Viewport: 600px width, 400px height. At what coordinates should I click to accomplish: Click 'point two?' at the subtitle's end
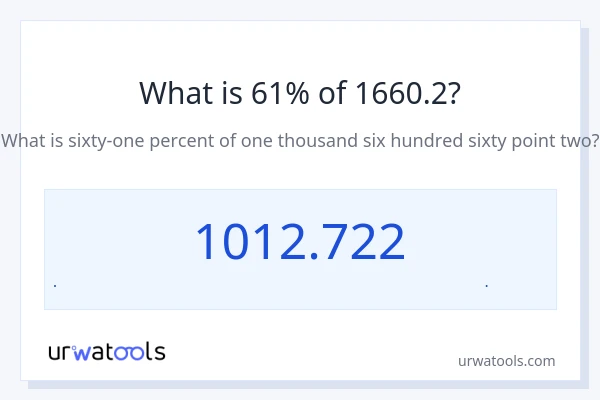coord(557,140)
